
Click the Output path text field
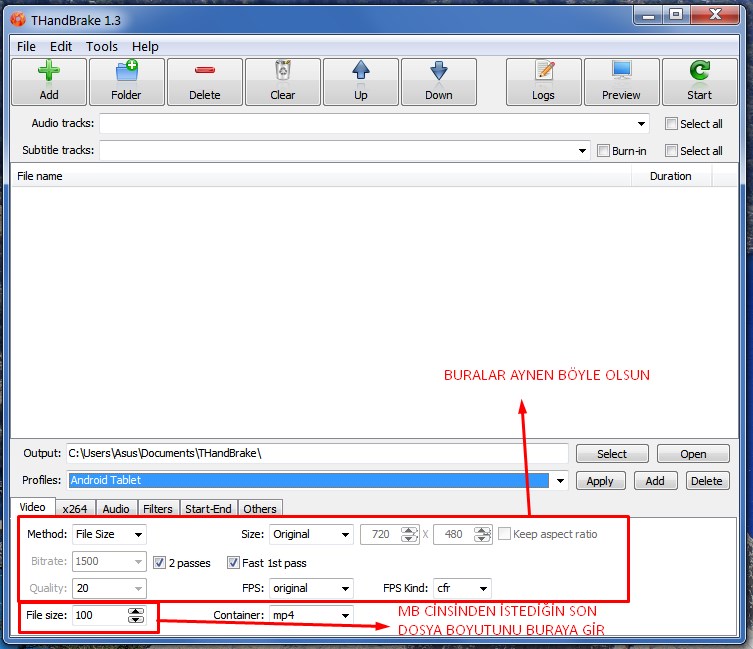point(317,453)
